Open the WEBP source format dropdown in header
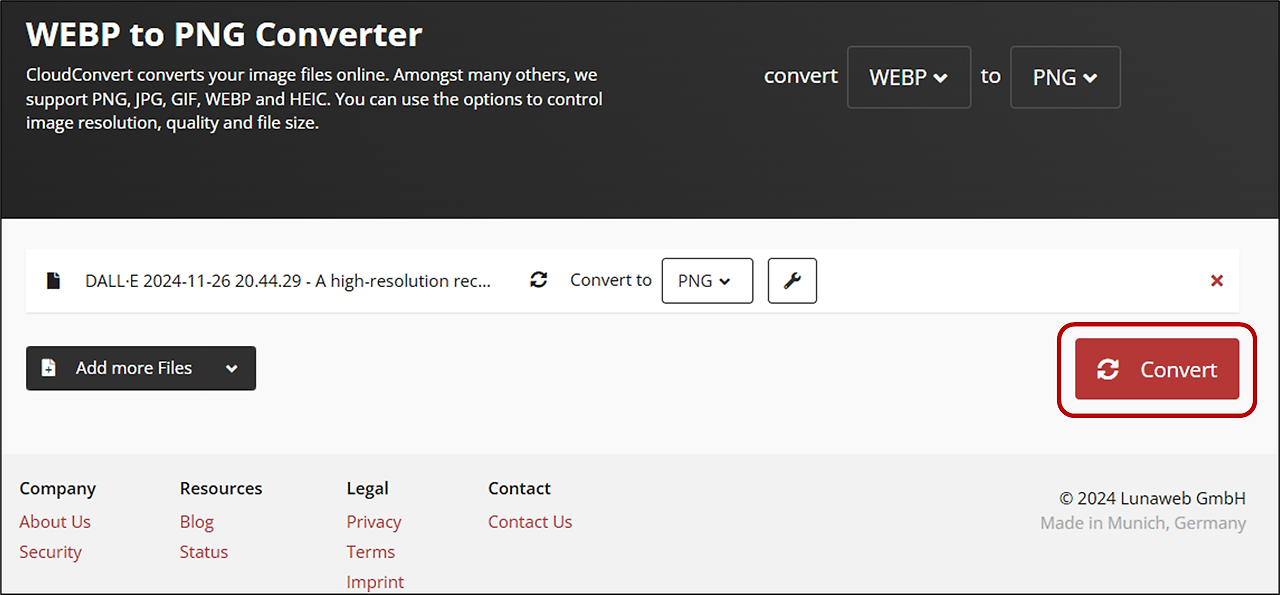This screenshot has width=1280, height=595. [x=909, y=77]
